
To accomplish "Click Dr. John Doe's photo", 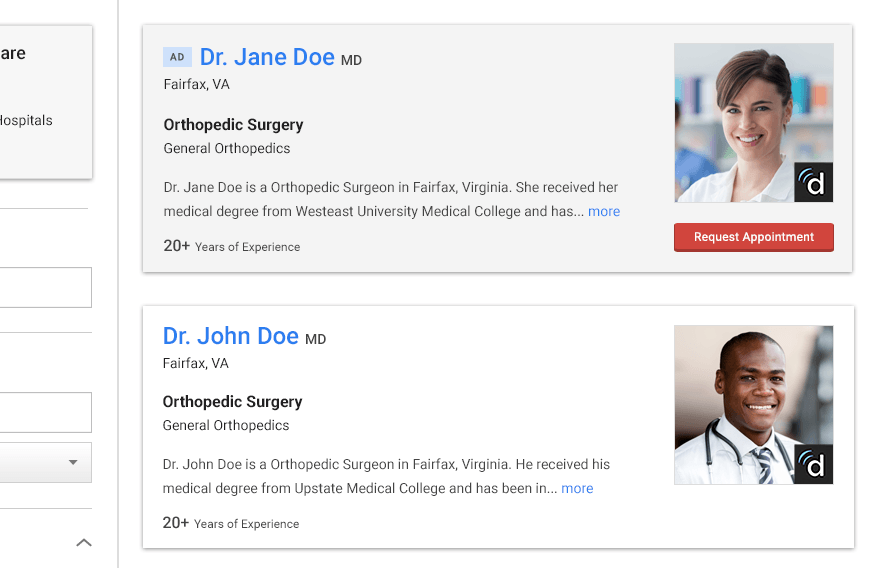I will 754,405.
